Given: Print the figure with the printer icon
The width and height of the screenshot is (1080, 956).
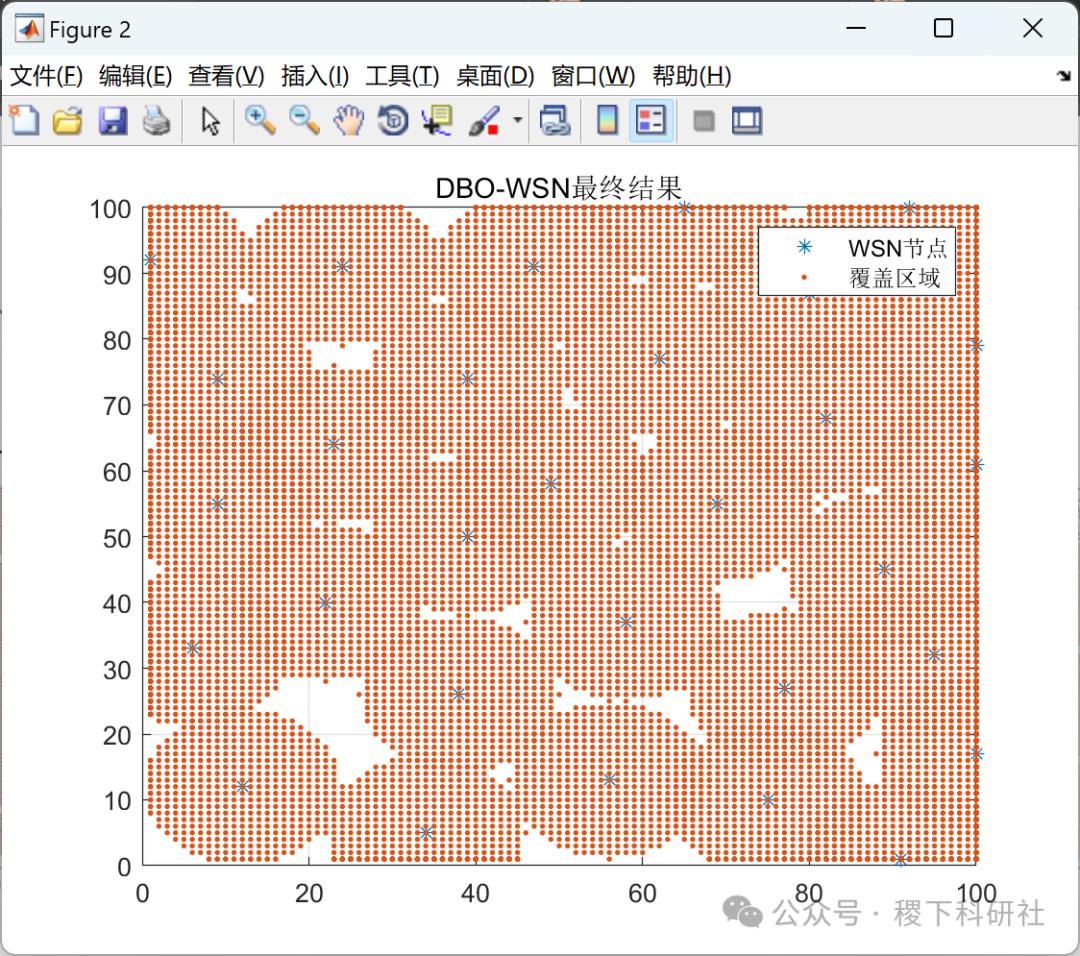Looking at the screenshot, I should pyautogui.click(x=157, y=121).
